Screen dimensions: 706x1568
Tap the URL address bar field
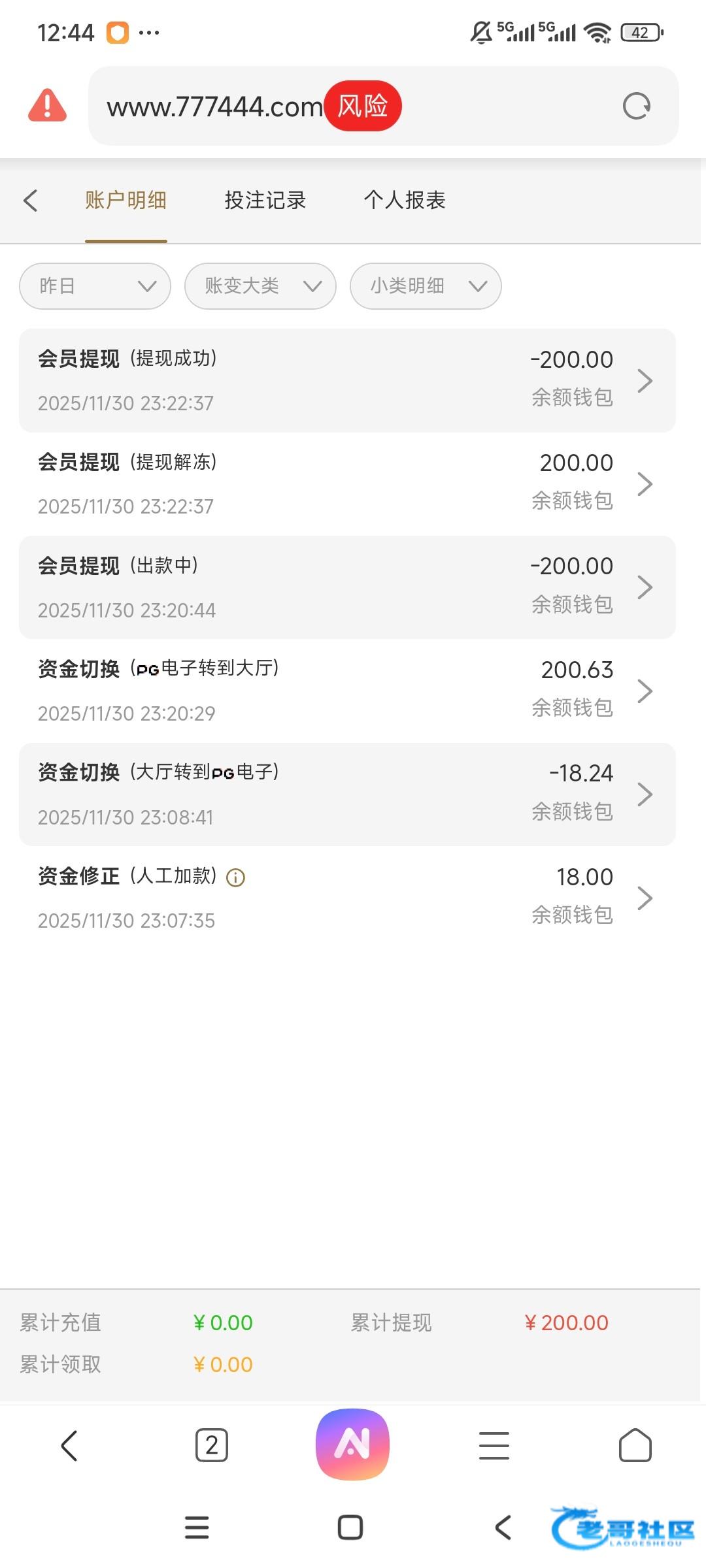tap(216, 106)
